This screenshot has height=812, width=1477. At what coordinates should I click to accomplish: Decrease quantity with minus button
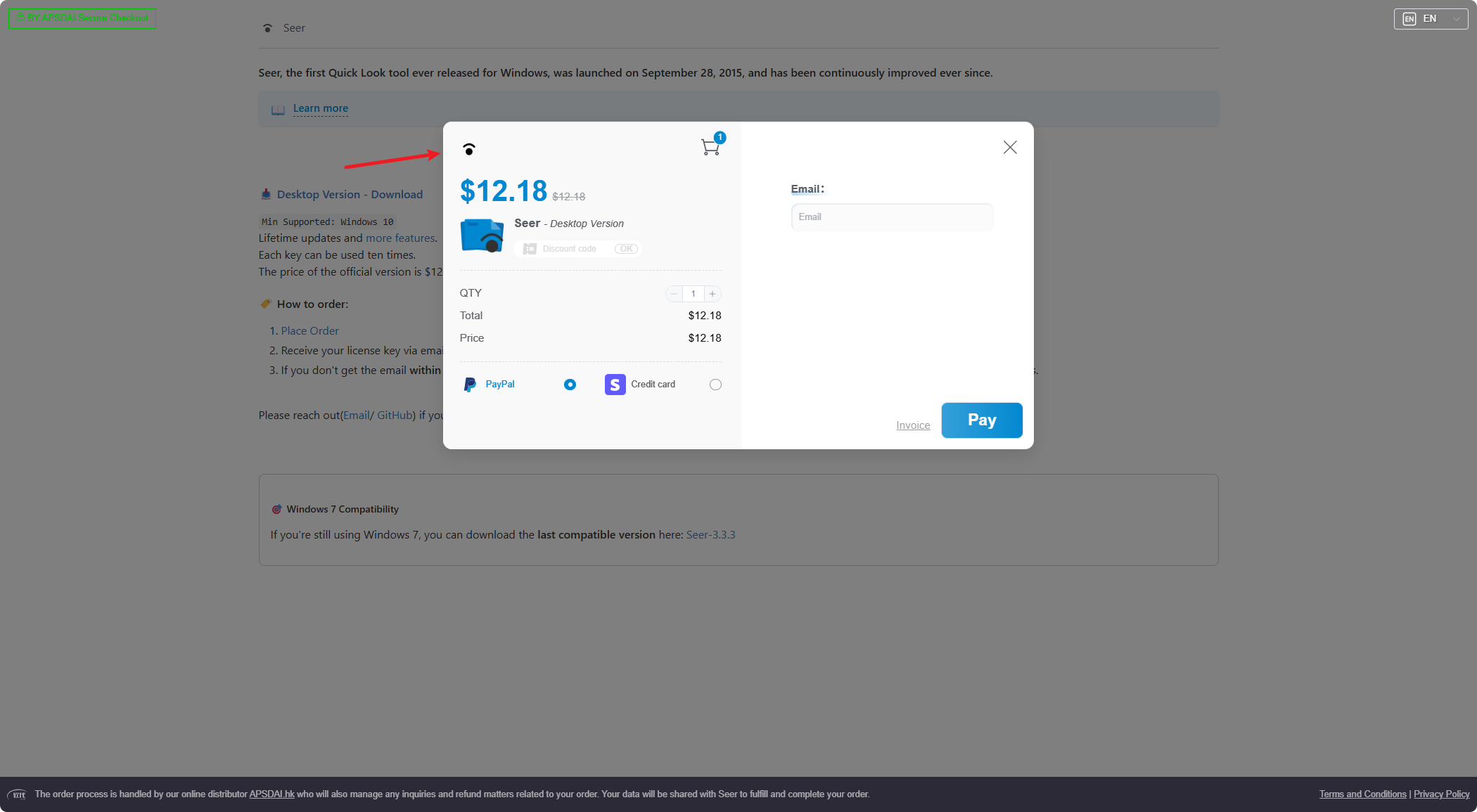[674, 294]
